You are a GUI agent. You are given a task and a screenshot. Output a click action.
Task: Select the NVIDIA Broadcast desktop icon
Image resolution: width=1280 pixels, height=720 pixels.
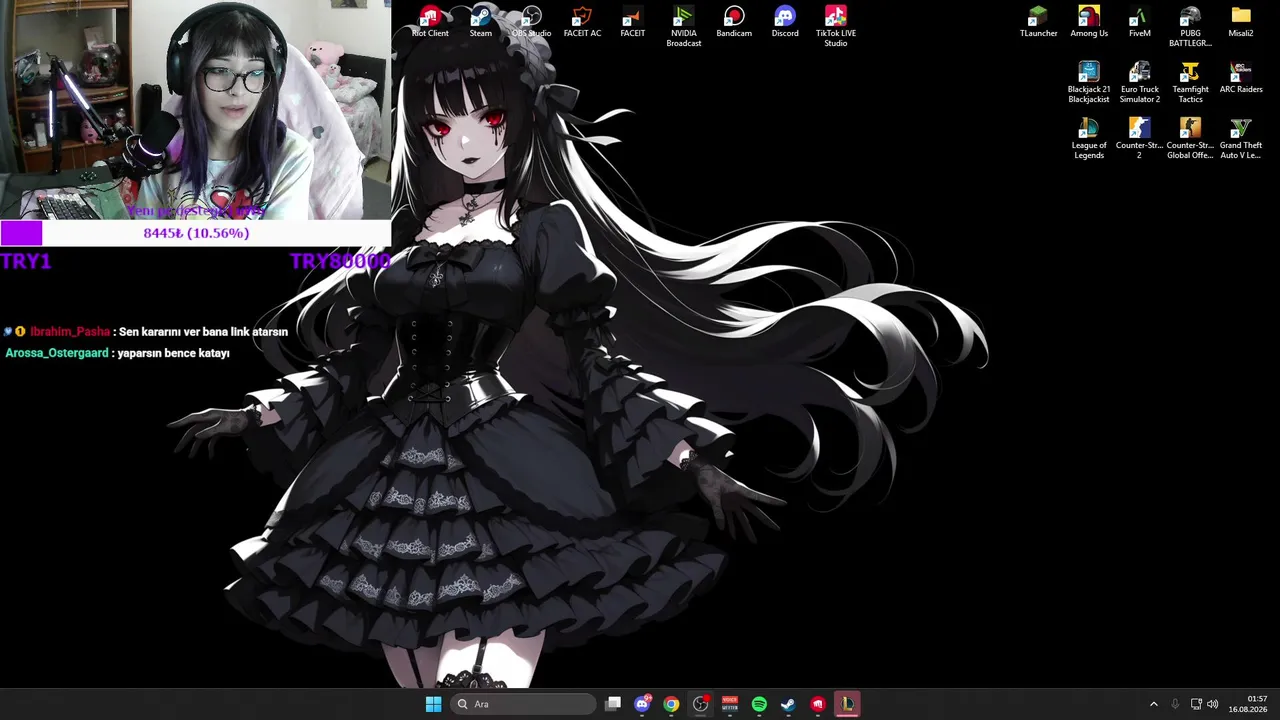(x=684, y=27)
